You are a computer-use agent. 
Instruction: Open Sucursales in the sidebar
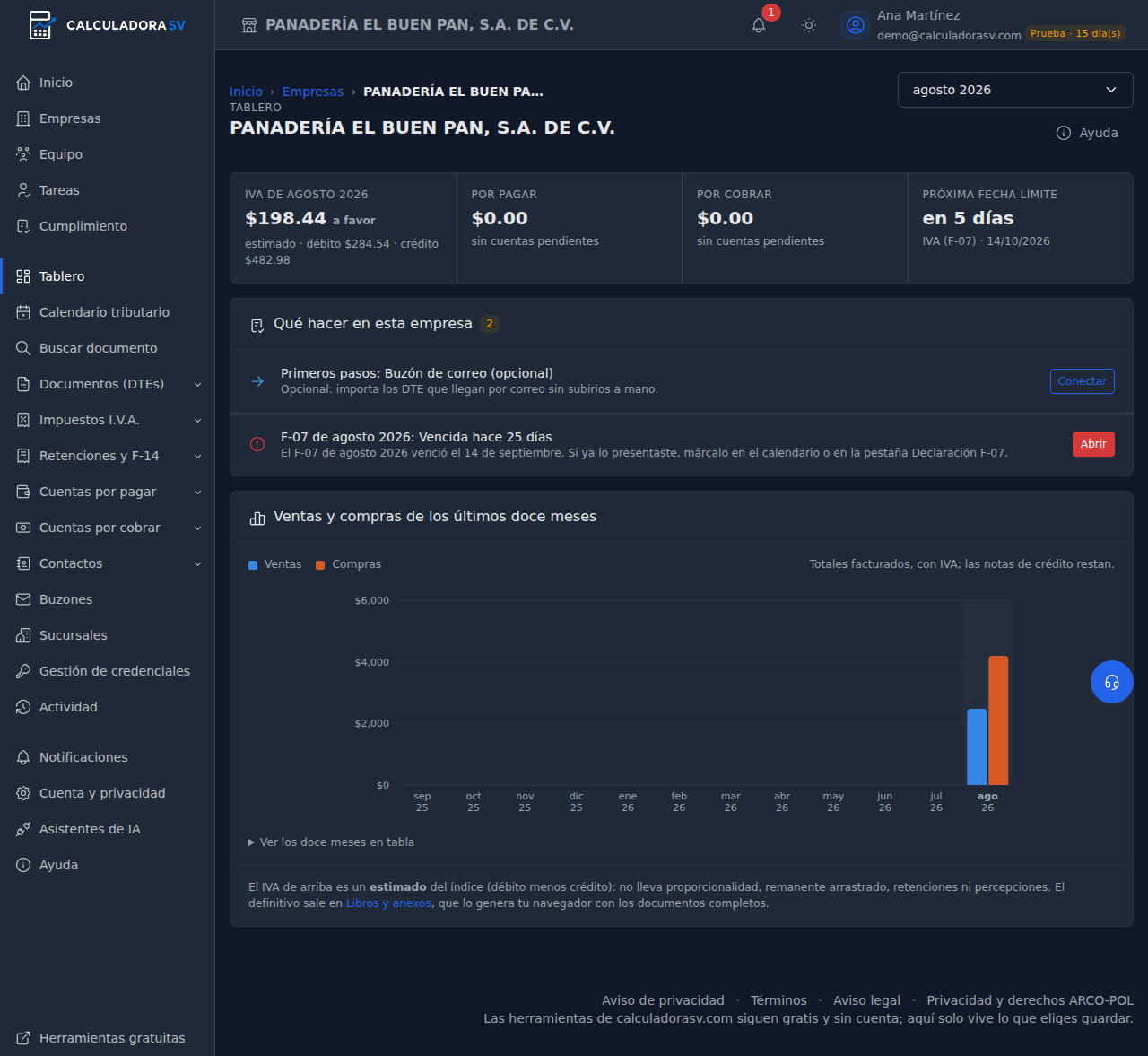click(x=108, y=635)
